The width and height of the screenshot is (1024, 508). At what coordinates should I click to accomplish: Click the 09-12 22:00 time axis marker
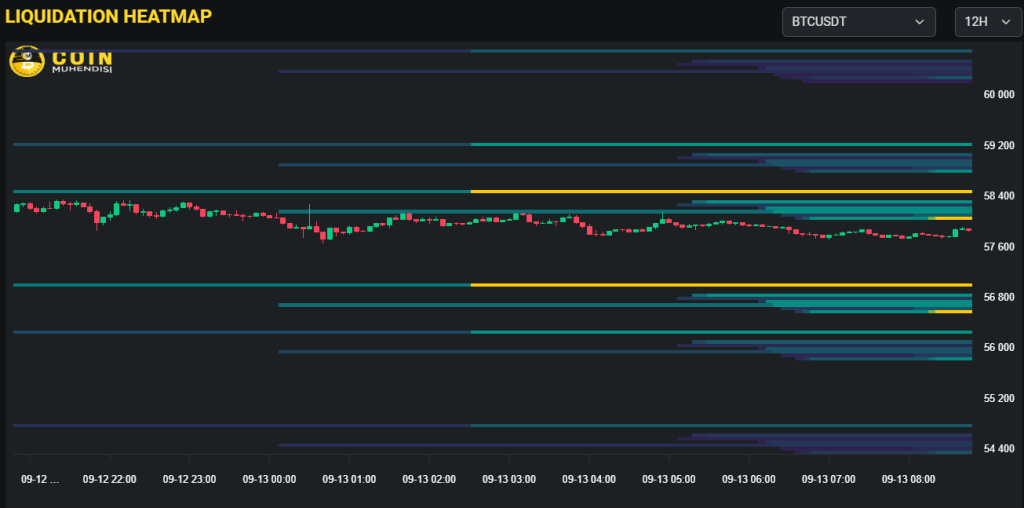[109, 479]
